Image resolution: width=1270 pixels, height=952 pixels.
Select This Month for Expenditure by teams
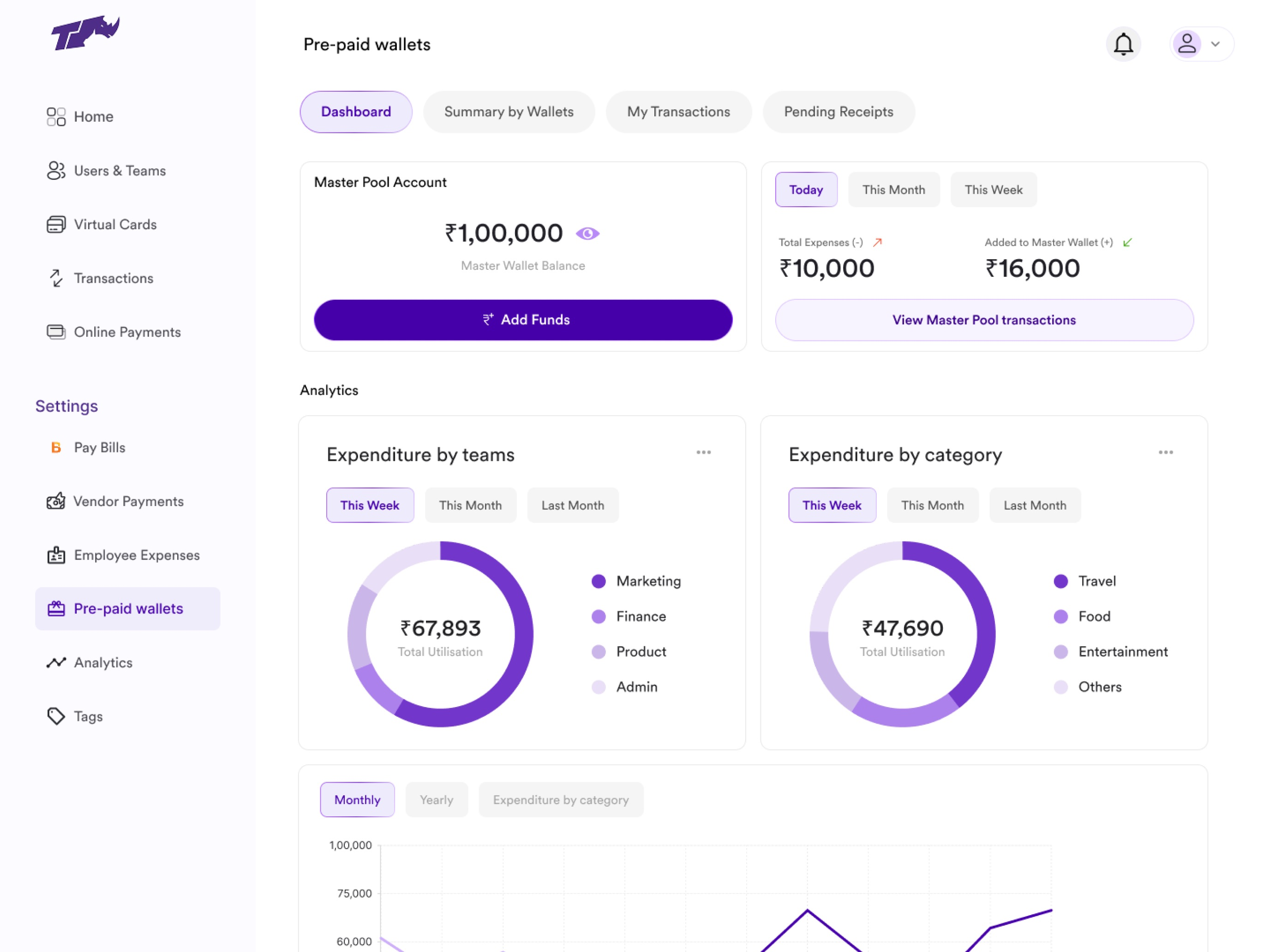(470, 505)
